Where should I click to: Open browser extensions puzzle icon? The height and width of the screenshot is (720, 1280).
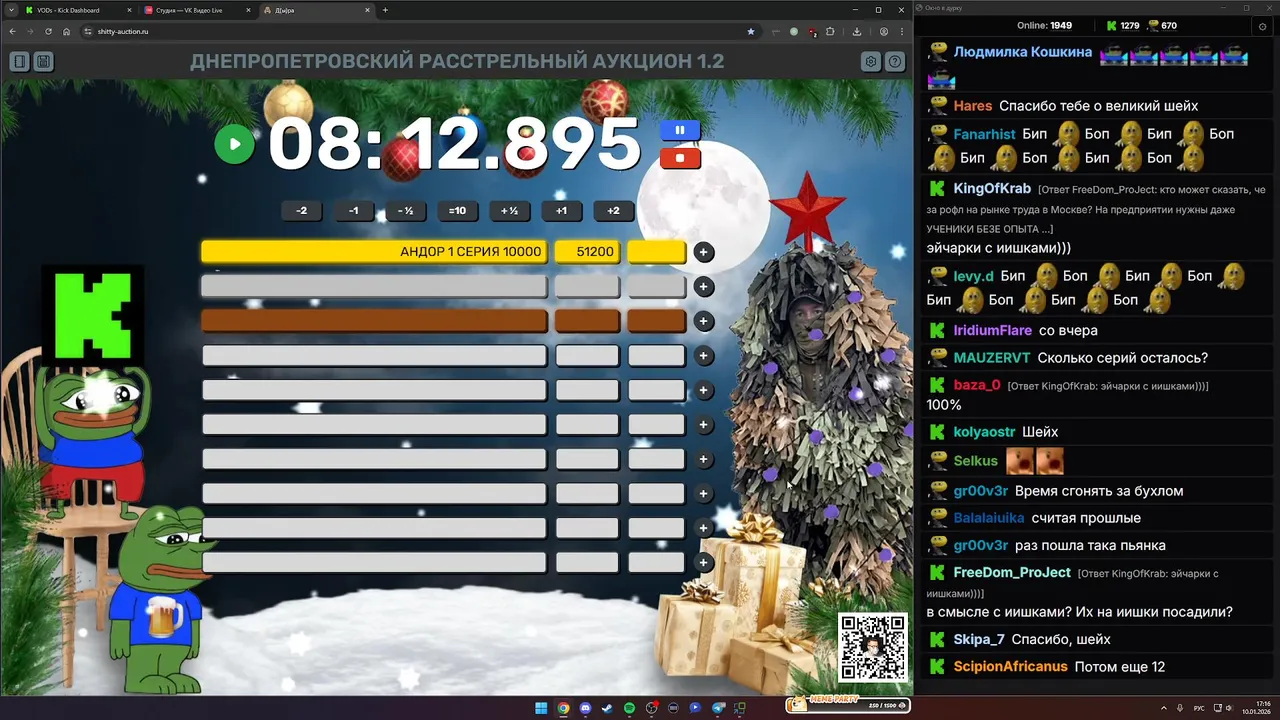(x=830, y=31)
